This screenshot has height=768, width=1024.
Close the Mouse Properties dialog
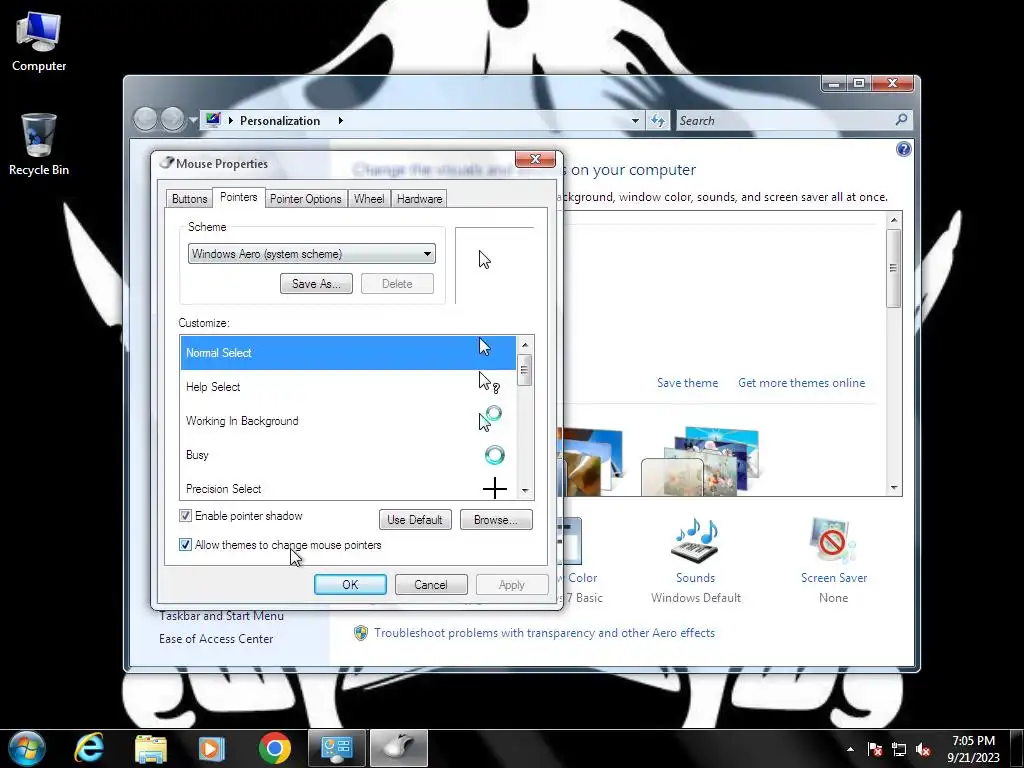coord(536,159)
